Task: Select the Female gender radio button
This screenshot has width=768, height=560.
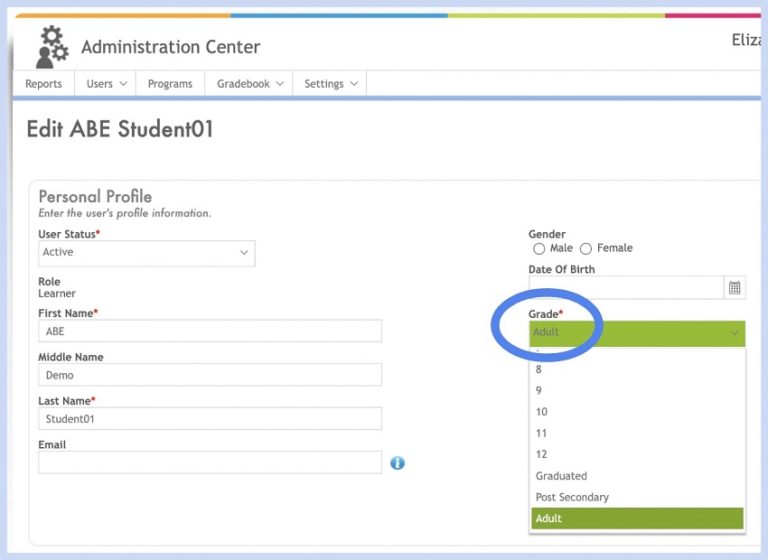Action: (586, 248)
